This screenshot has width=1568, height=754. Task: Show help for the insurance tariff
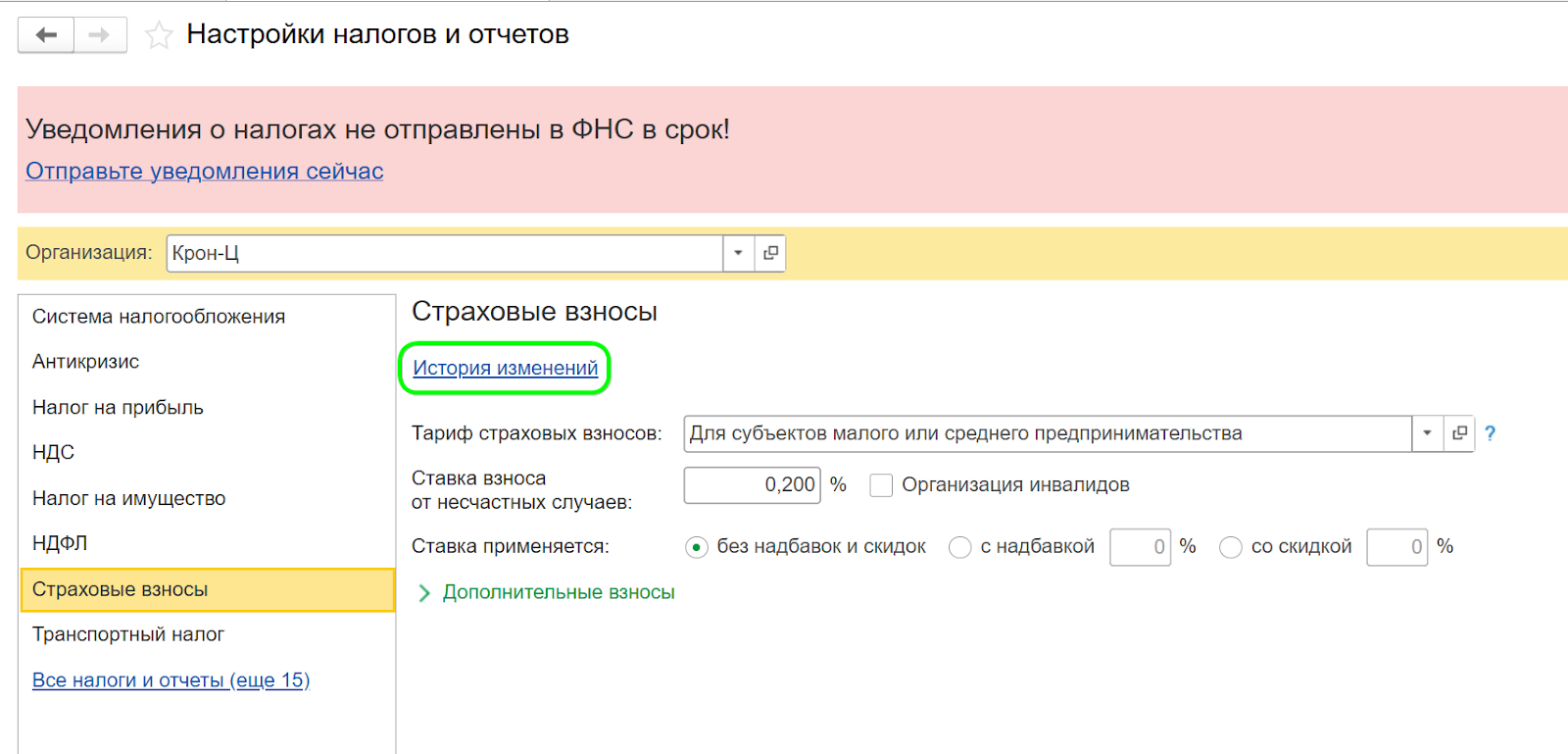click(x=1490, y=433)
